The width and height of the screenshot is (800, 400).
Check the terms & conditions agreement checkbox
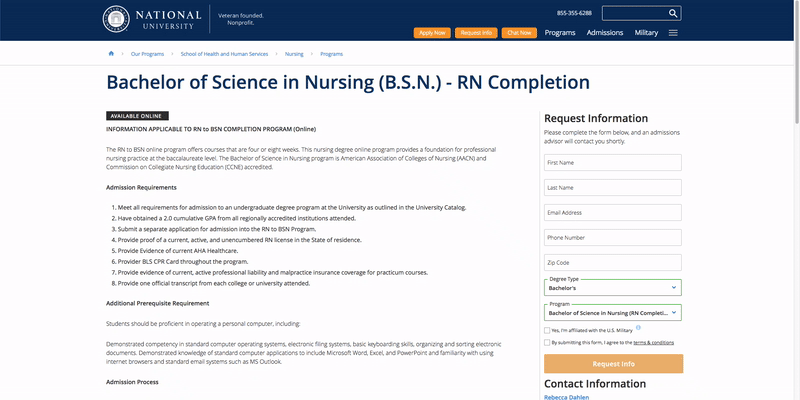click(x=547, y=343)
